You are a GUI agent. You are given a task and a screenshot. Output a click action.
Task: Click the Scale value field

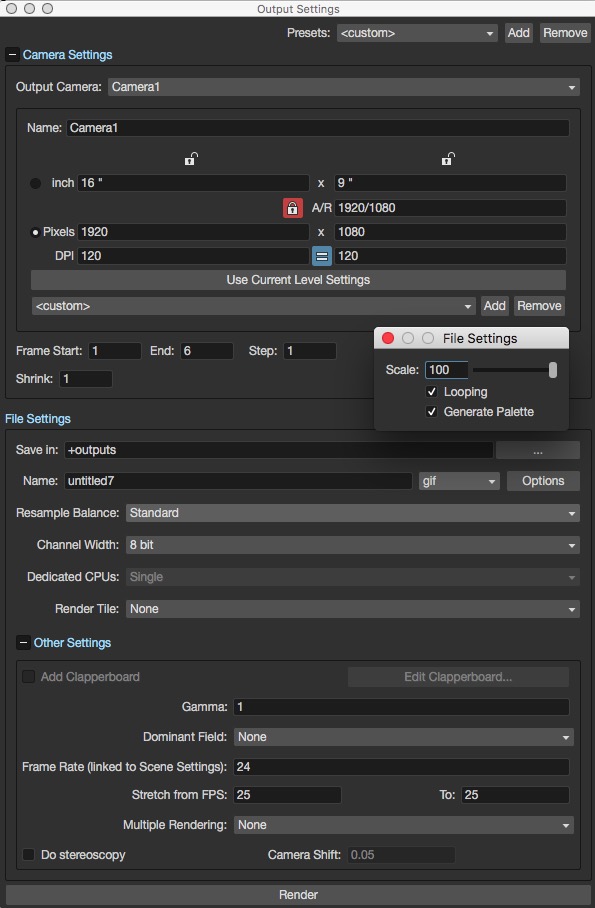pos(446,370)
